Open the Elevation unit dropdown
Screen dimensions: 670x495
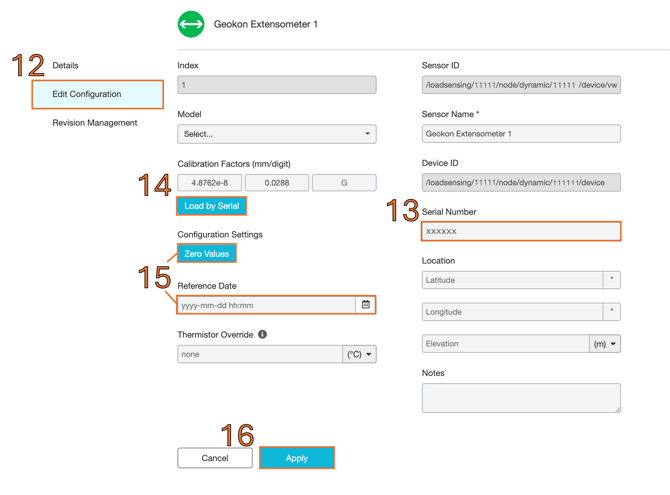[x=605, y=344]
